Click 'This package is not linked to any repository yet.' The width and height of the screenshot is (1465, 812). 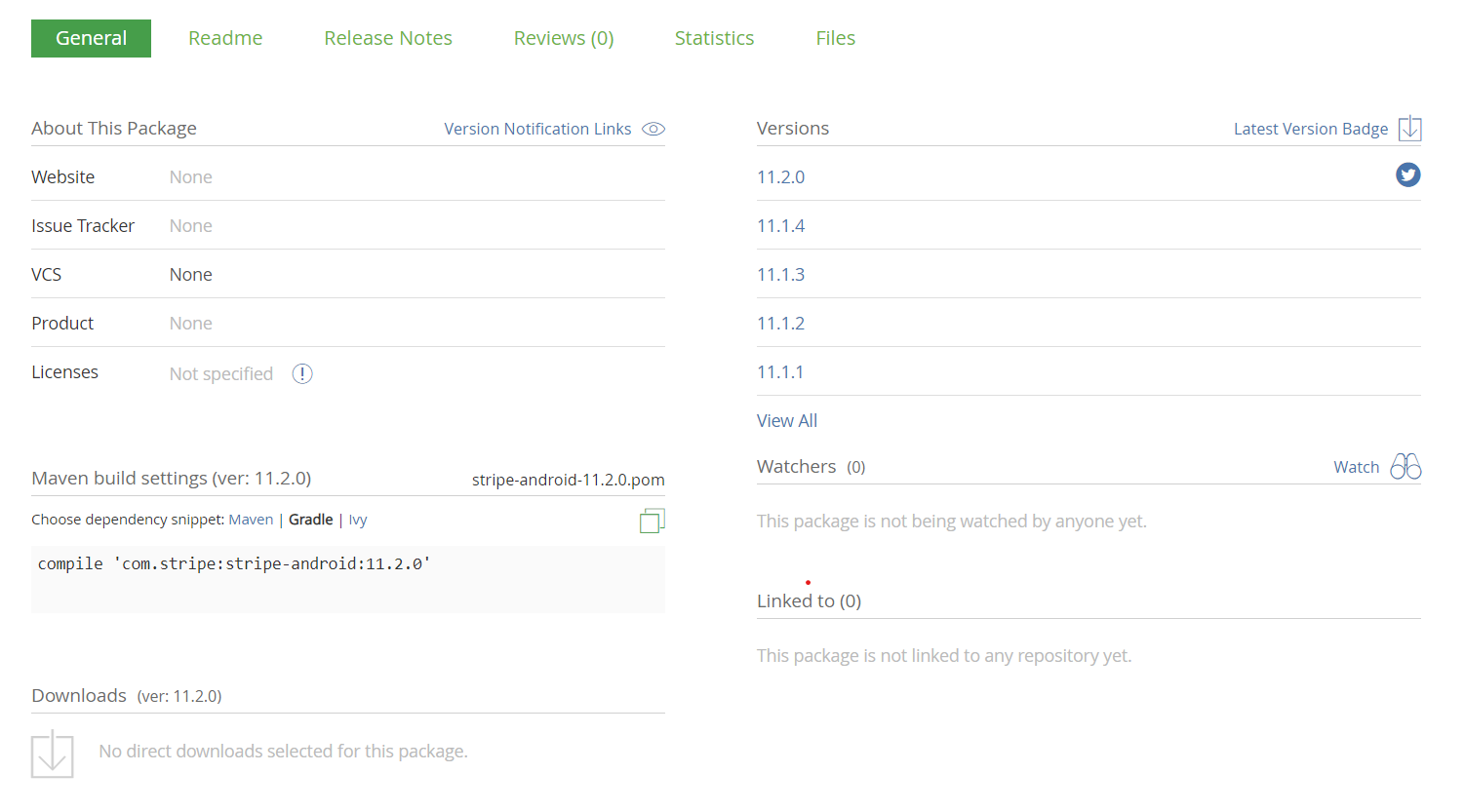pyautogui.click(x=944, y=655)
